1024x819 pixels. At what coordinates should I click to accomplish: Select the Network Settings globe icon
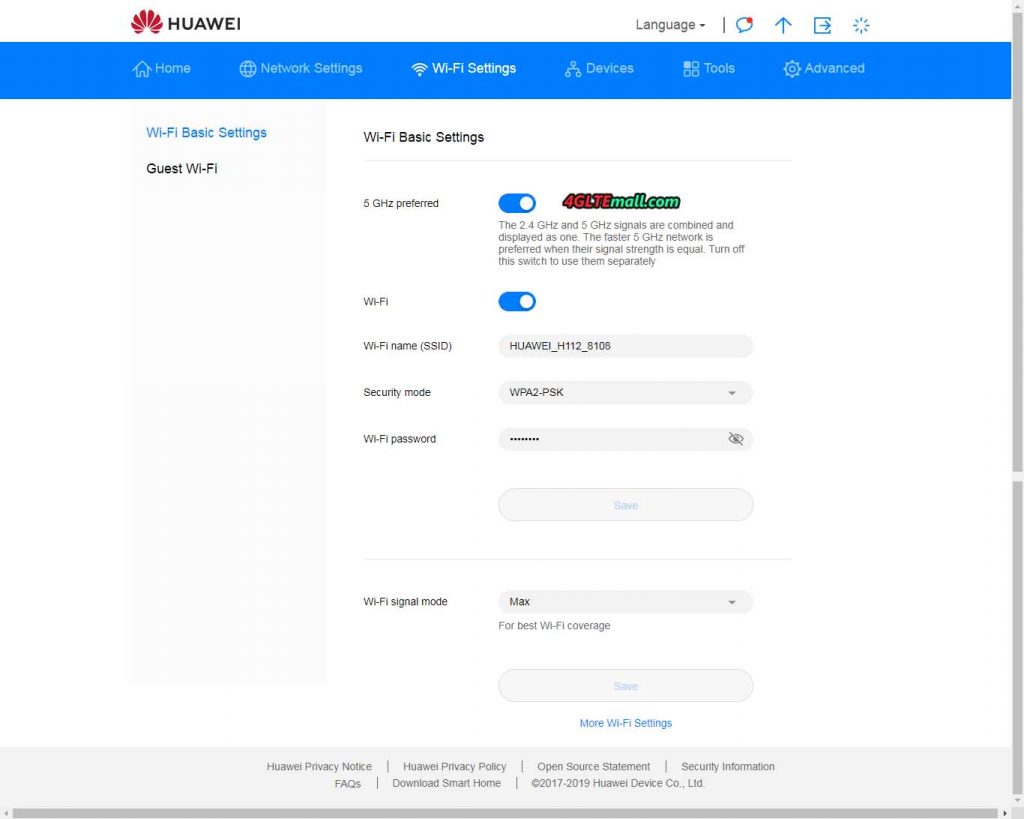[246, 68]
